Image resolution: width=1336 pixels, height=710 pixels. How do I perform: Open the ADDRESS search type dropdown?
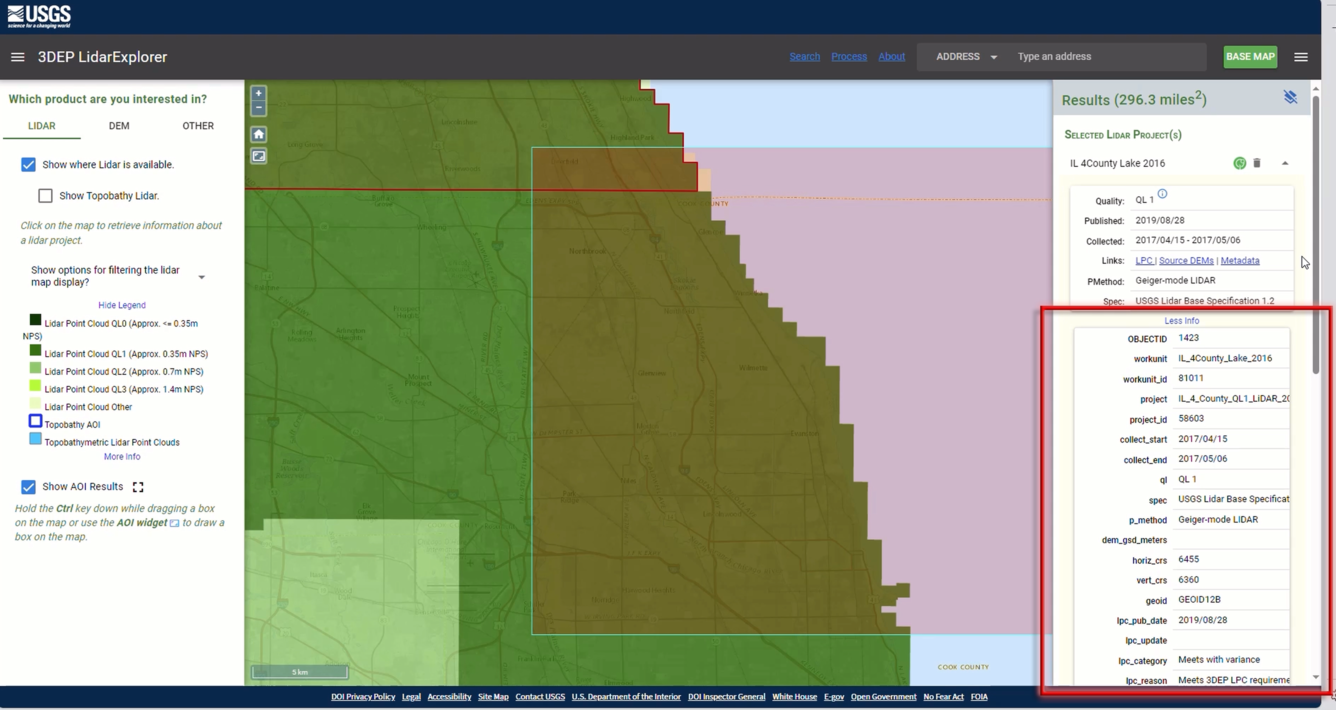pos(963,57)
